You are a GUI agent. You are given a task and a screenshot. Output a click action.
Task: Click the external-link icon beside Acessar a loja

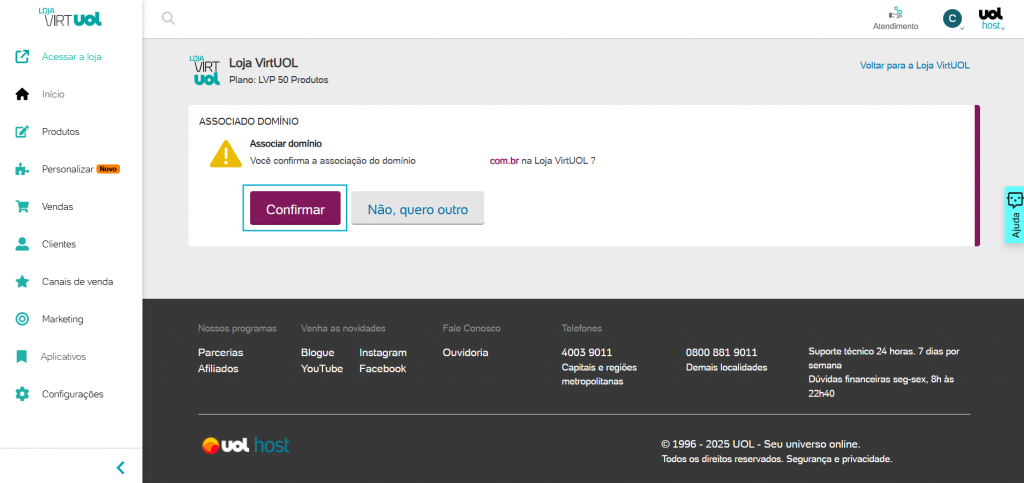click(x=22, y=57)
